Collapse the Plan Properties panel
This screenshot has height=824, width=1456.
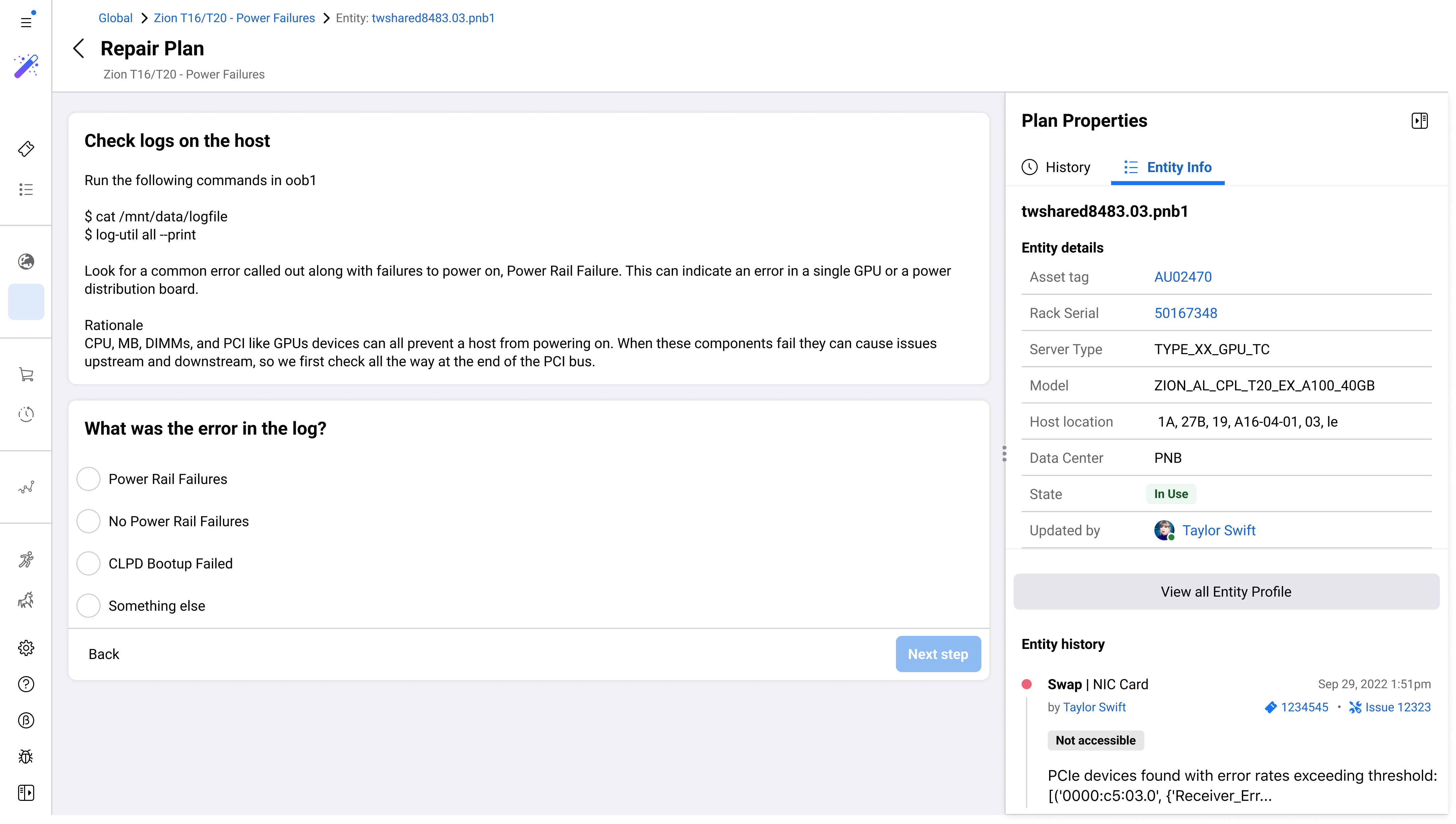pyautogui.click(x=1419, y=120)
